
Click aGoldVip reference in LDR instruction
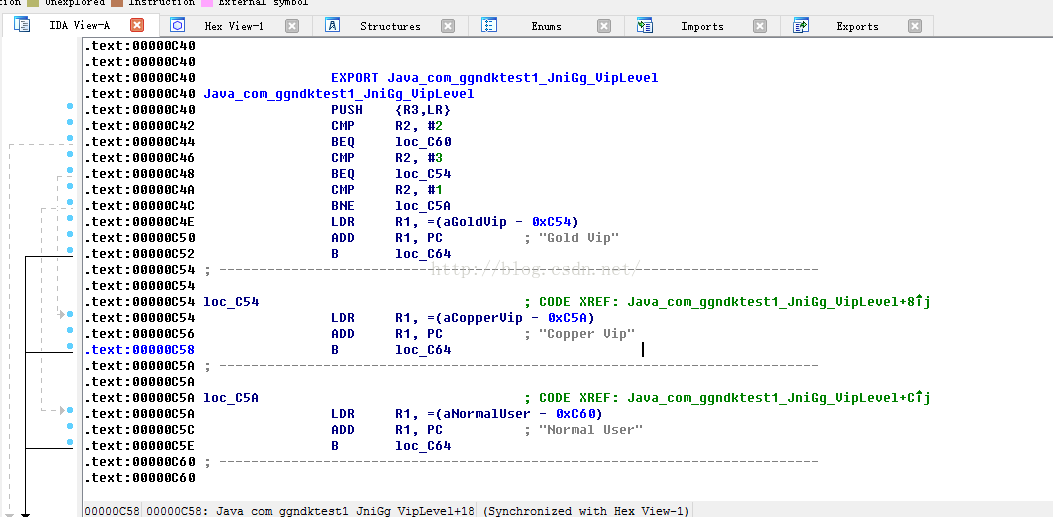click(474, 222)
